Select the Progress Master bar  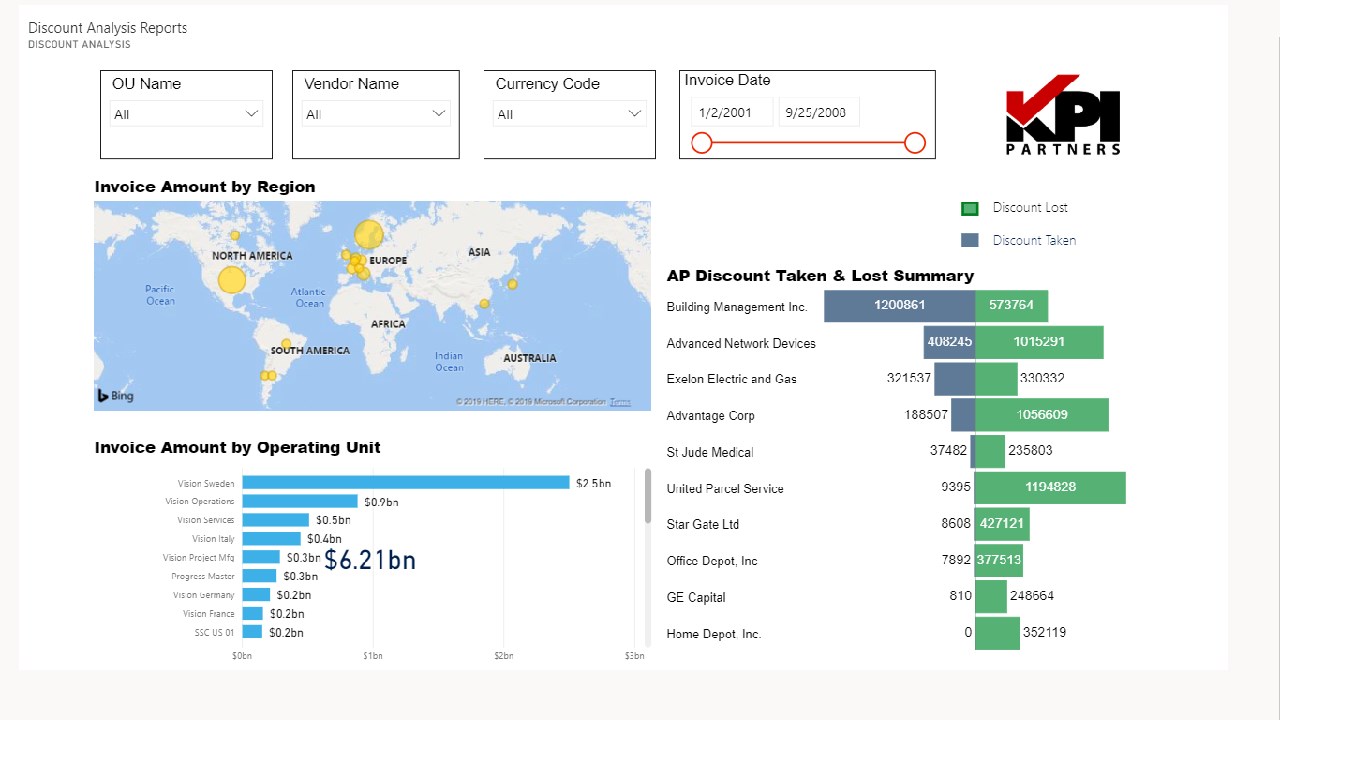click(x=259, y=576)
